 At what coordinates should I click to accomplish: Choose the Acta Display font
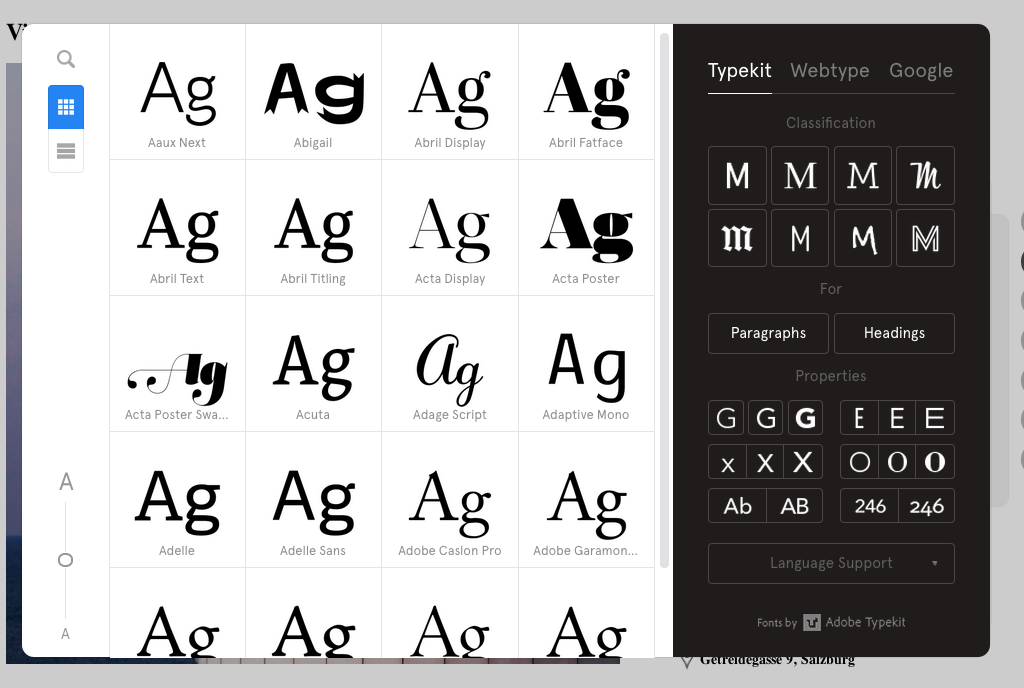point(450,228)
